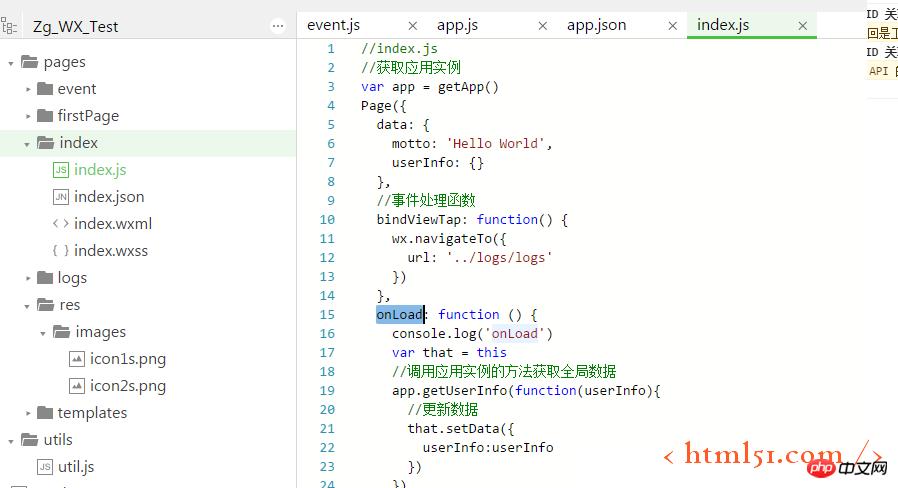Click the JS file icon for util.js
898x488 pixels.
44,467
